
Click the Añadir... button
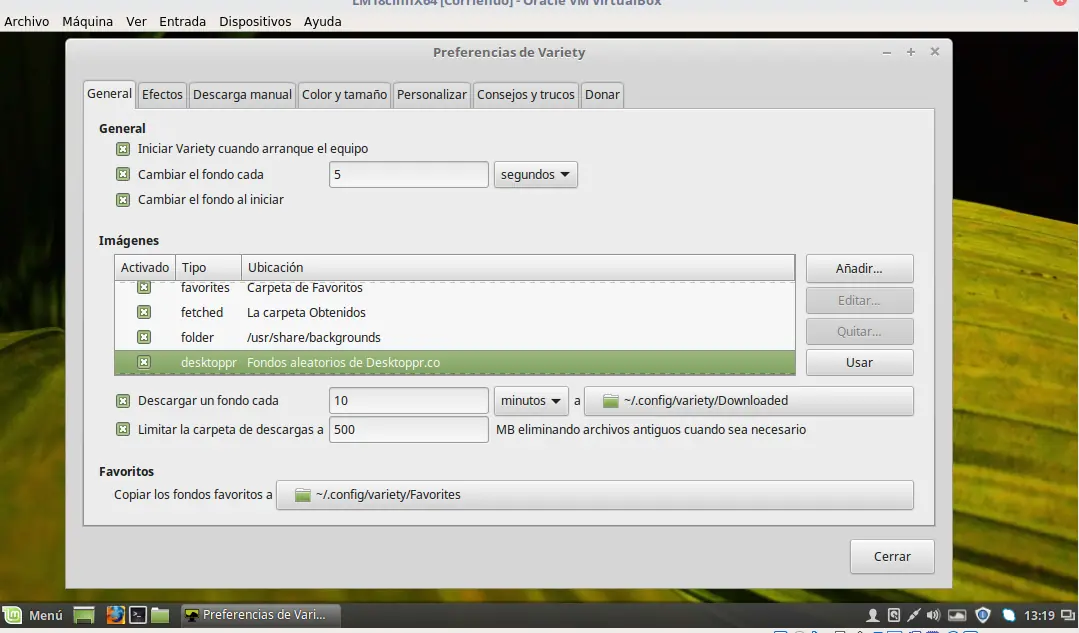[x=859, y=269]
